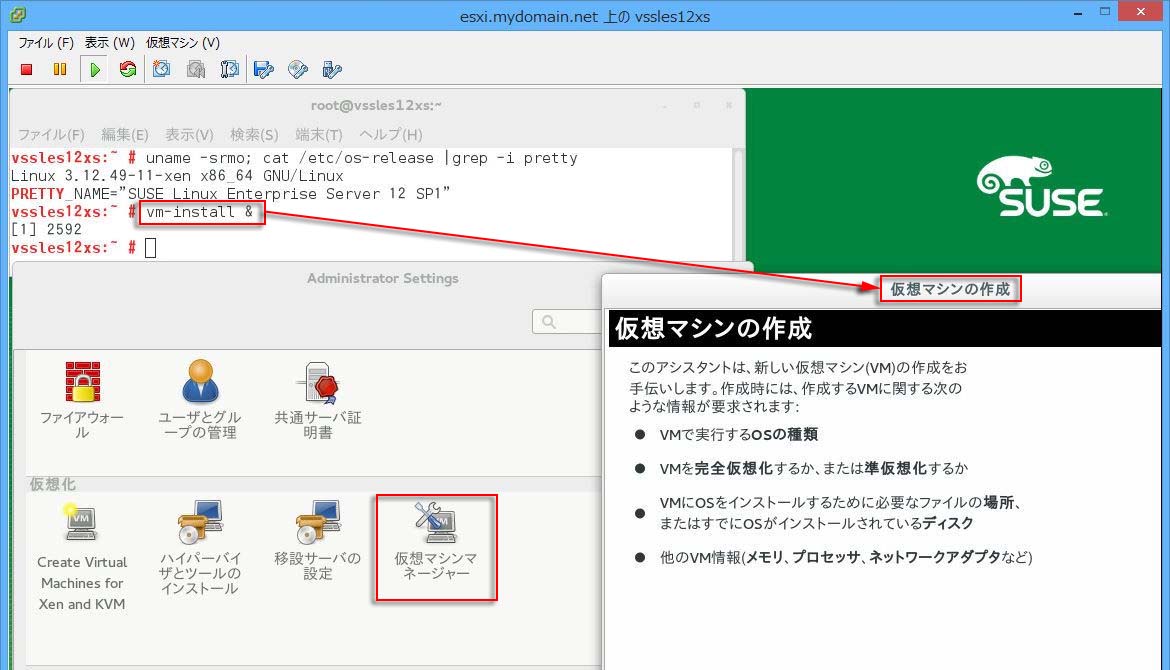Suspend the VM using the pause icon
The height and width of the screenshot is (670, 1170).
click(x=60, y=69)
